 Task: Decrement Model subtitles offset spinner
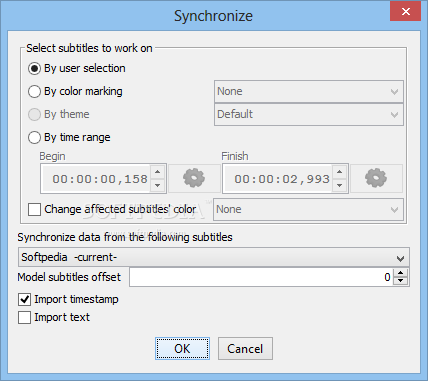pyautogui.click(x=400, y=281)
